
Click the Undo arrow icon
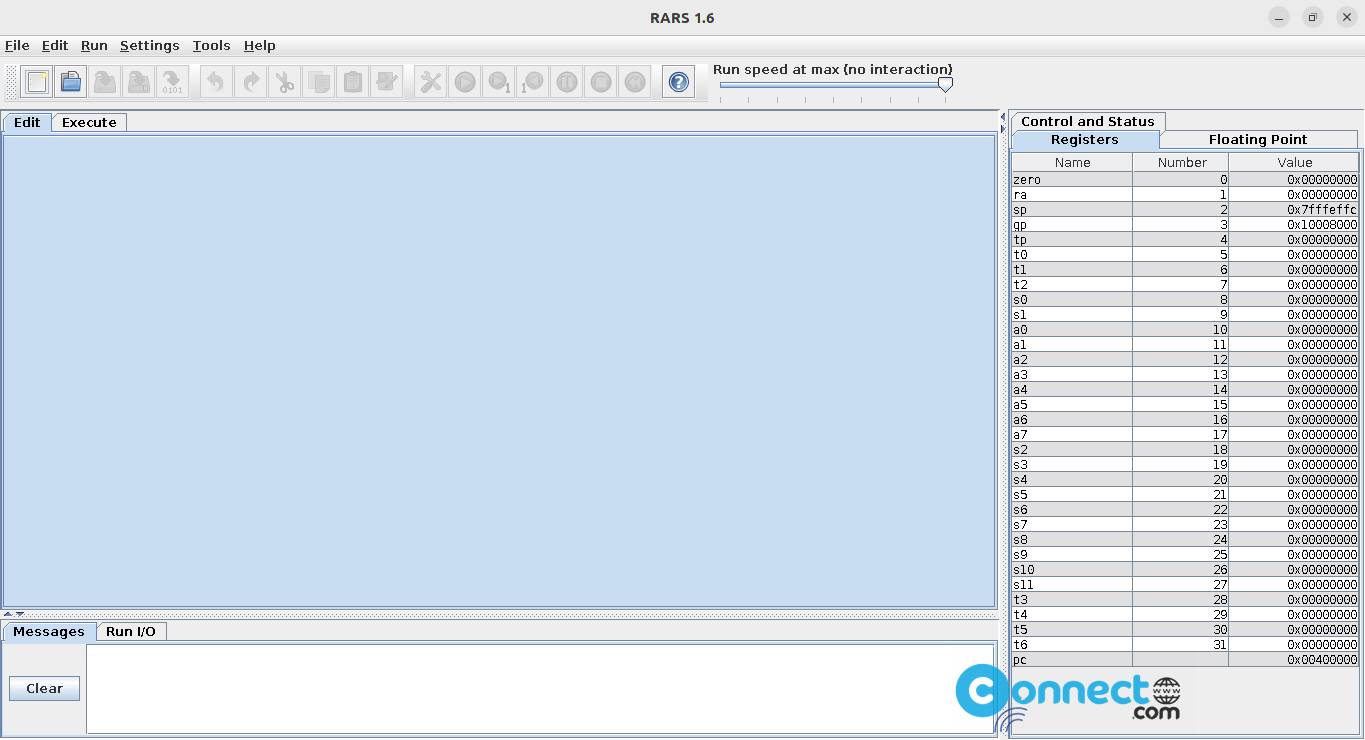216,82
